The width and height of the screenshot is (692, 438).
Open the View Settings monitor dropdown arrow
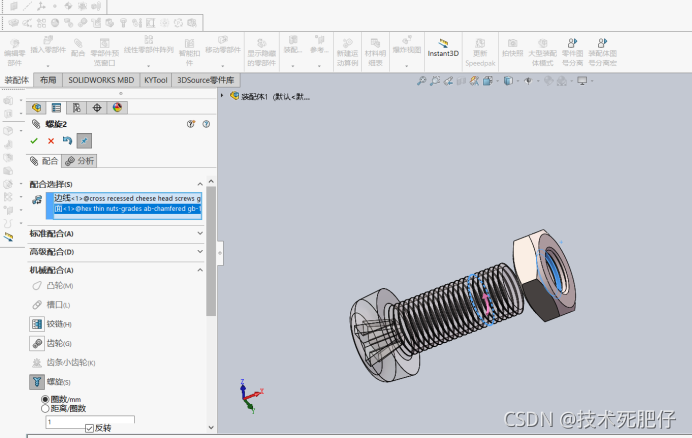(592, 81)
